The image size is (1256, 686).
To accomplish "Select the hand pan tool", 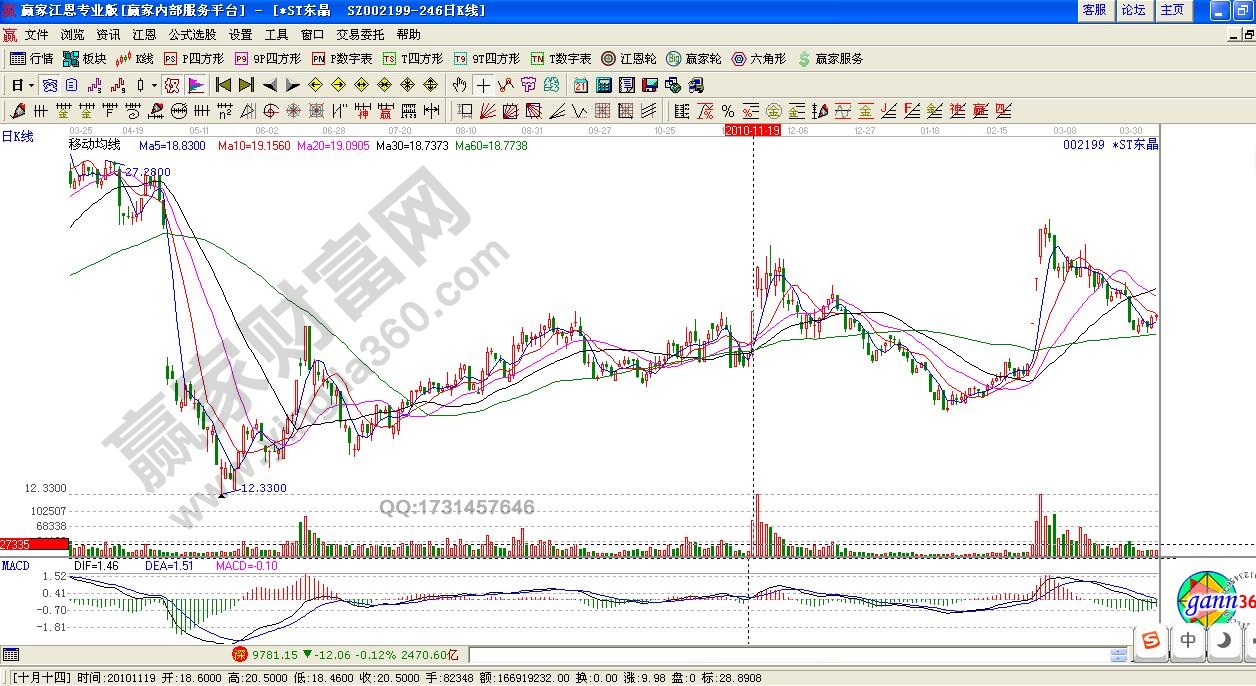I will 459,85.
